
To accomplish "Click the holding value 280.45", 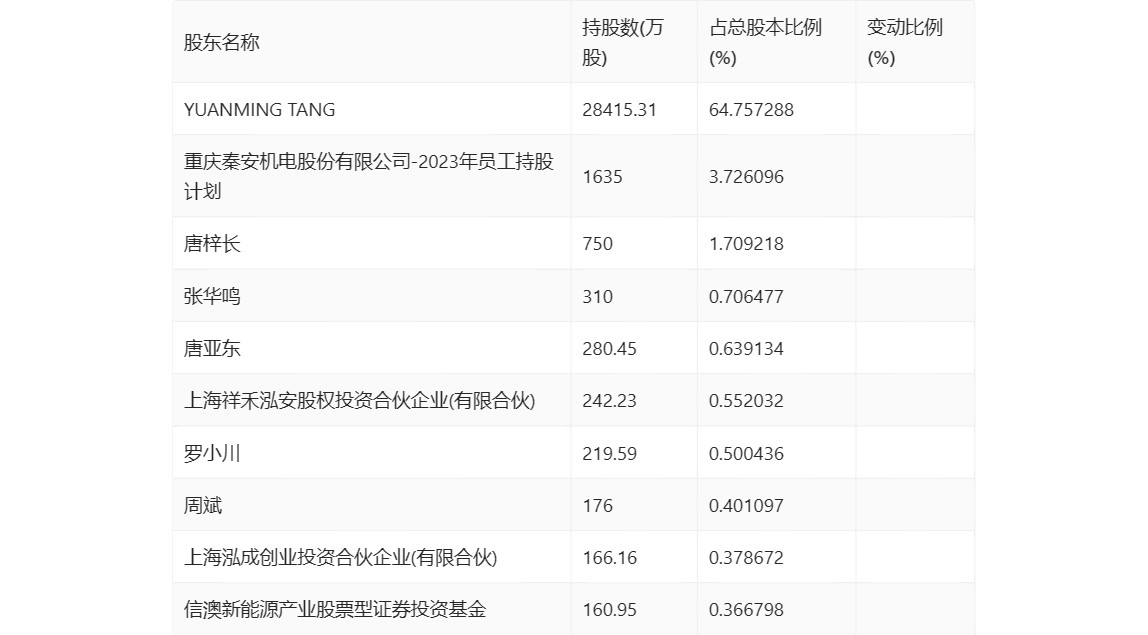I will [x=609, y=349].
